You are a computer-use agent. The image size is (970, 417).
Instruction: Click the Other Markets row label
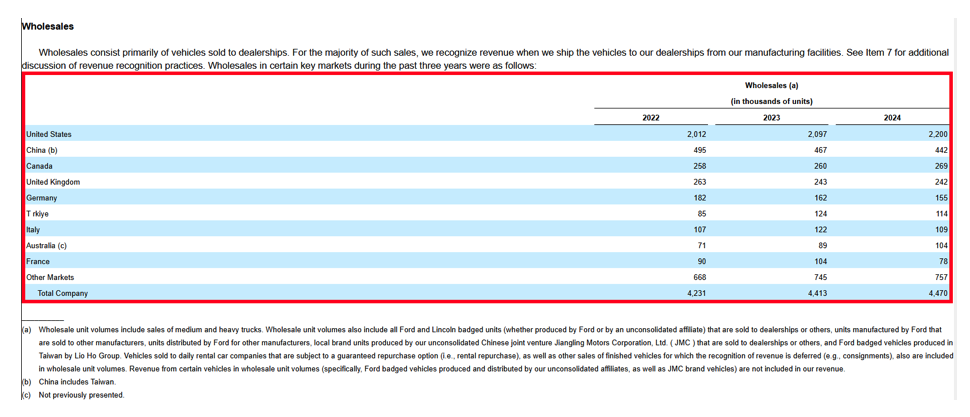[50, 277]
